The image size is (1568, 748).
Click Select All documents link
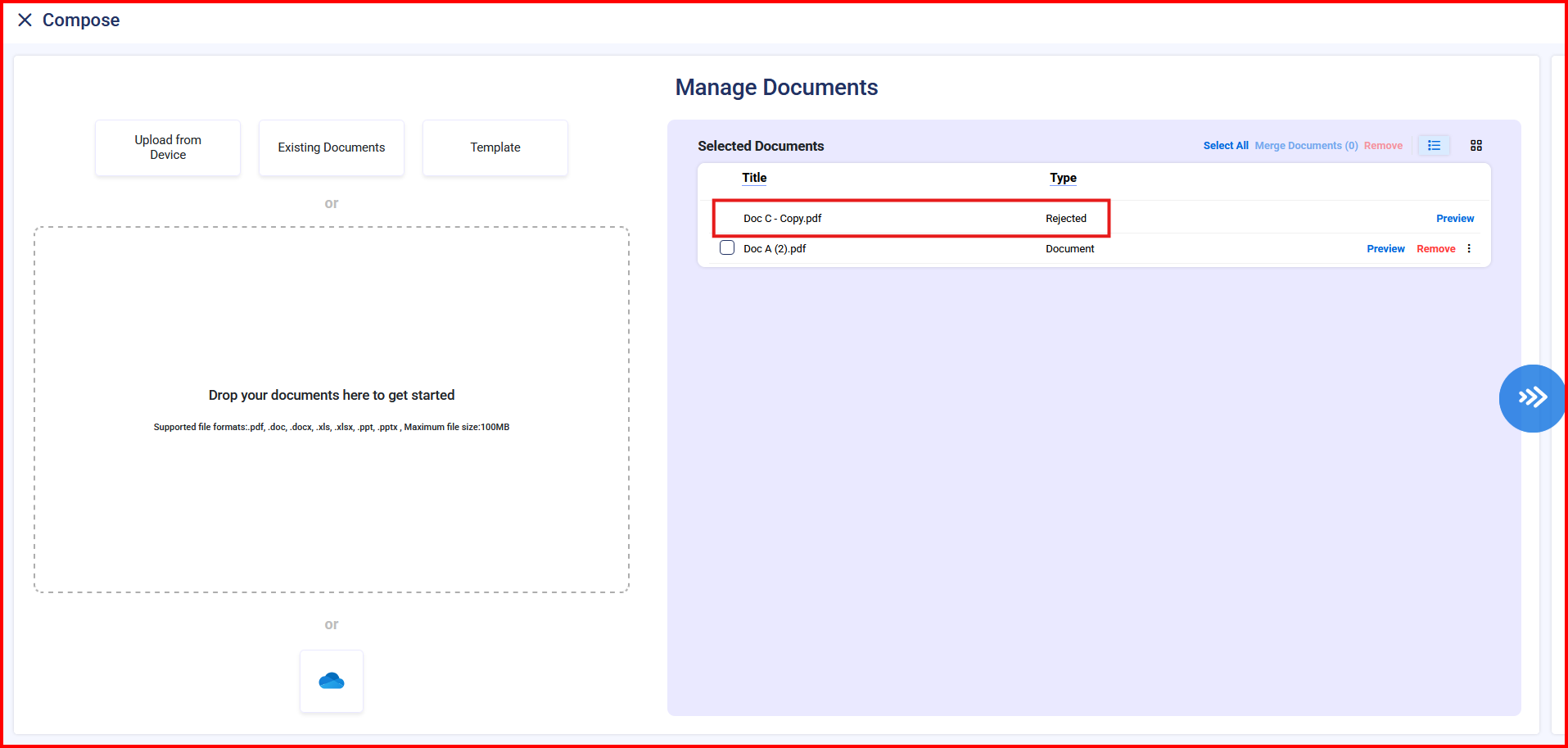1225,146
